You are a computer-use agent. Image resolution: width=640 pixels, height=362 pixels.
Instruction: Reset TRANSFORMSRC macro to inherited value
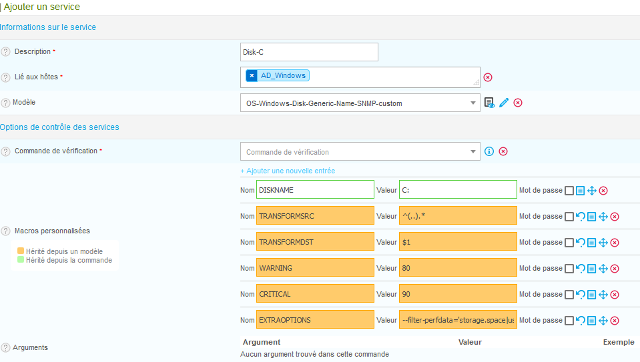(x=580, y=217)
